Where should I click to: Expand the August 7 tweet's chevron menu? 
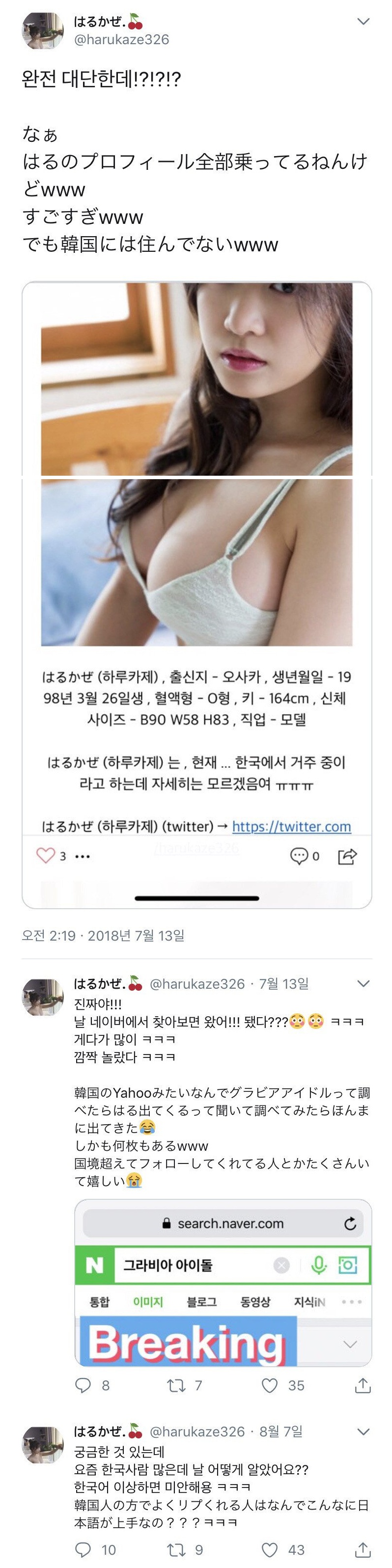(x=363, y=1432)
